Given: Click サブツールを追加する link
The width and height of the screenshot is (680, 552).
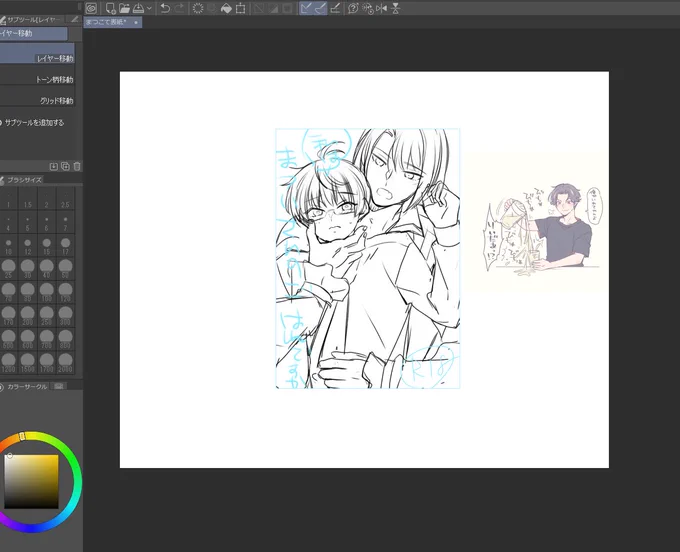Looking at the screenshot, I should 32,123.
